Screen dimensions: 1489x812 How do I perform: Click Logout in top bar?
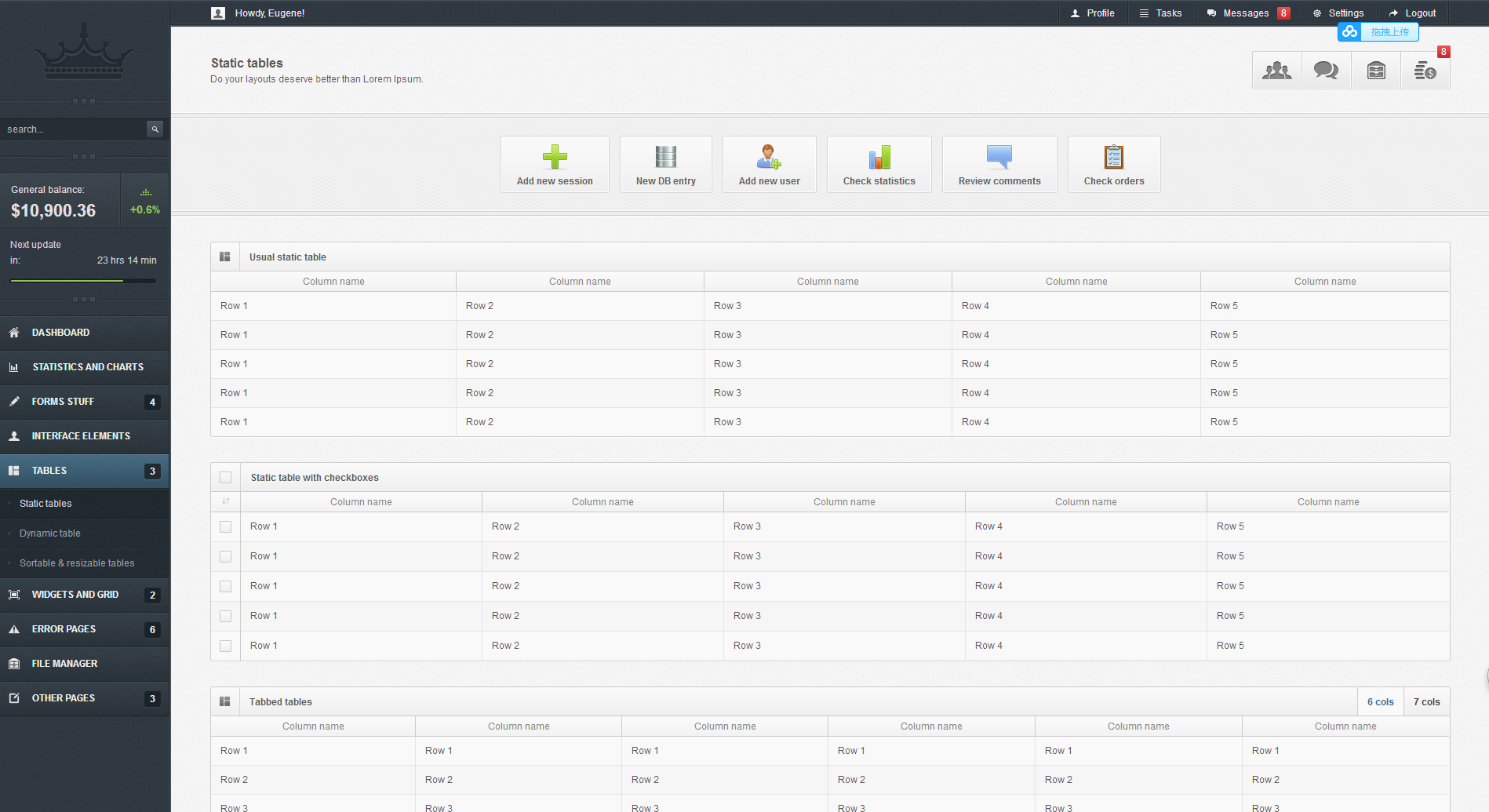point(1412,13)
